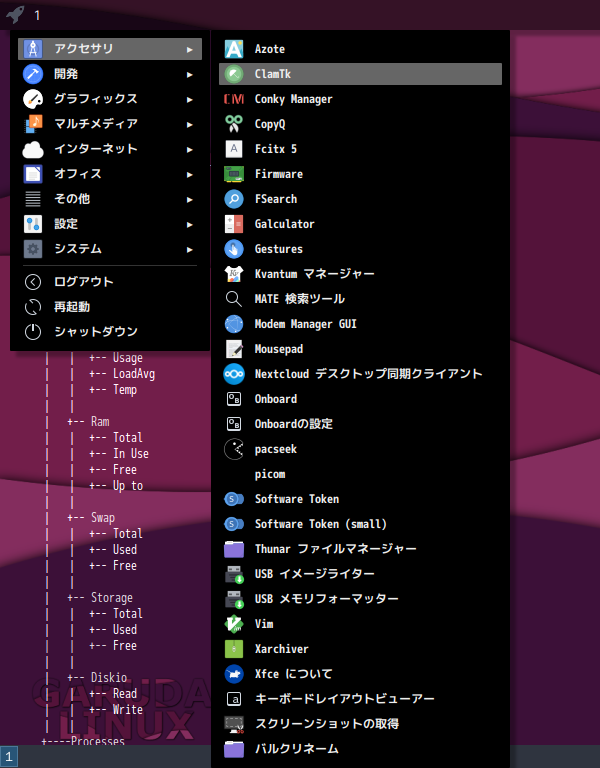Launch ClamTk via its green icon
This screenshot has height=768, width=600.
coord(234,74)
